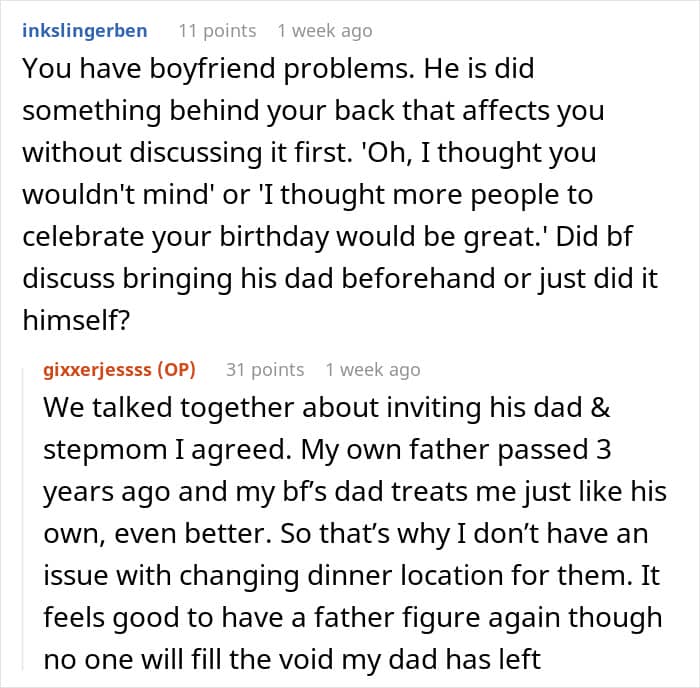Open inkslingerben's user profile
The image size is (700, 688).
click(x=84, y=30)
